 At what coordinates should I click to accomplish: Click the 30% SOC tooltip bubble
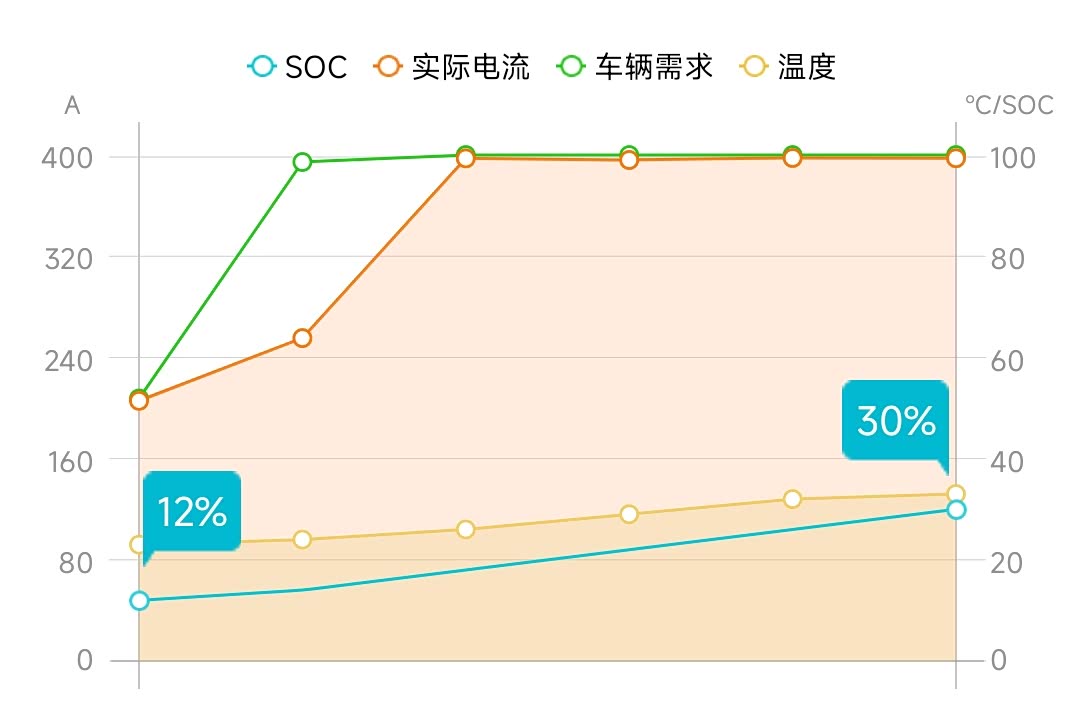click(895, 421)
